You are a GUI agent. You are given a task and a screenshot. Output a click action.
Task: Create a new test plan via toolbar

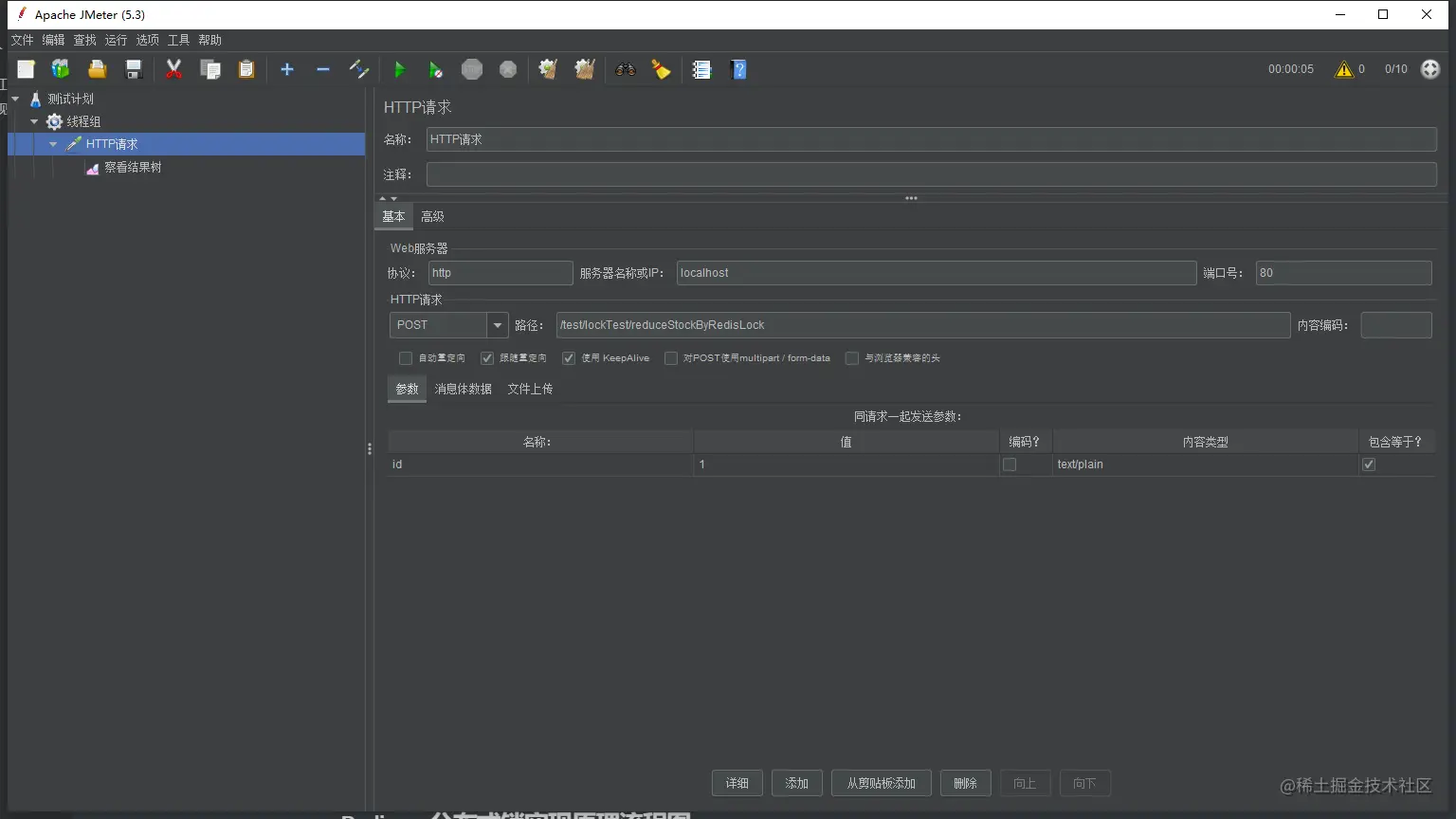pos(26,69)
